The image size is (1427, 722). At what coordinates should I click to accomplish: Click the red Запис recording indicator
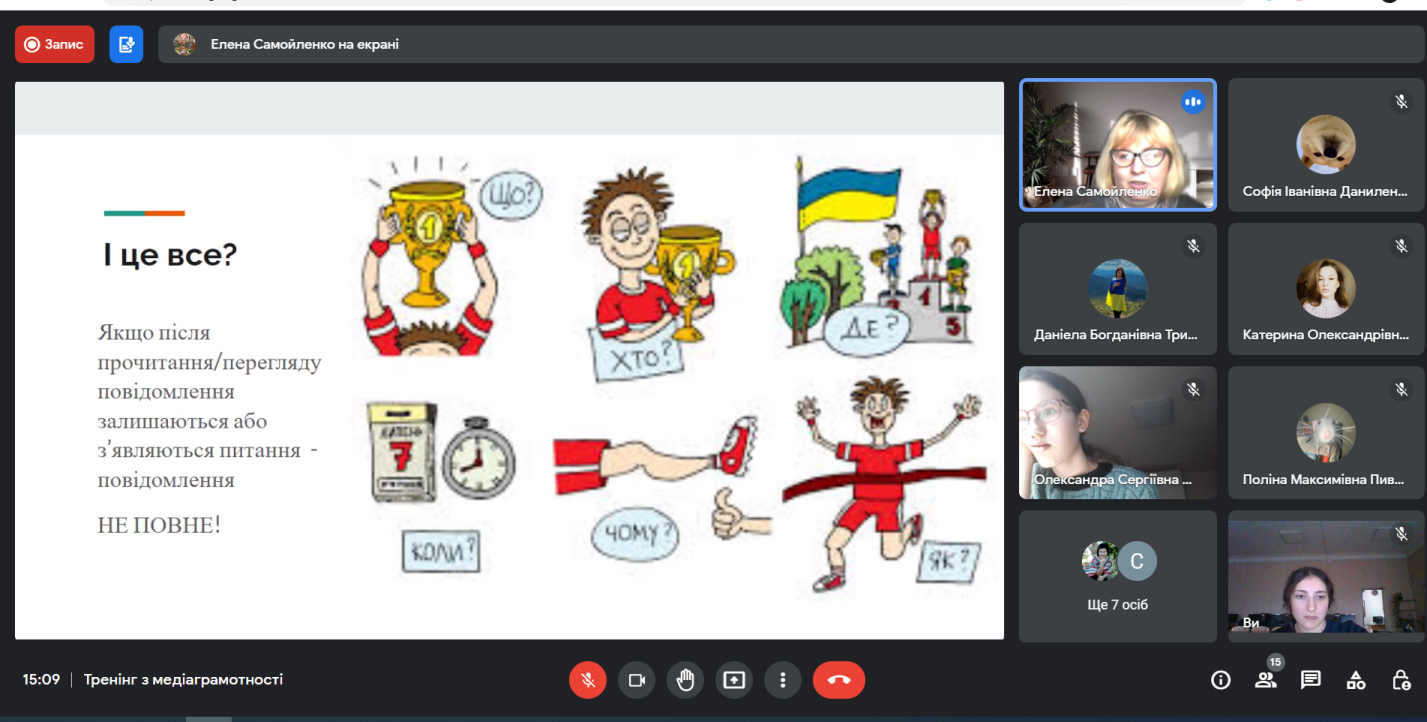(x=55, y=44)
